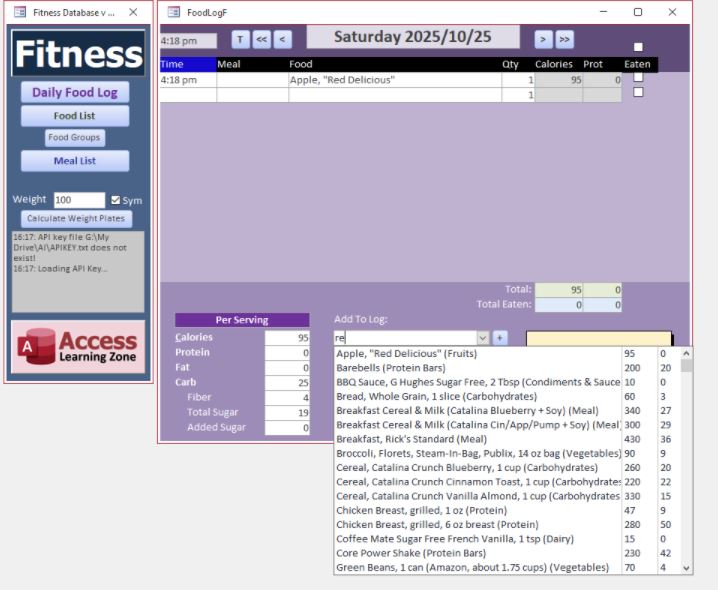Image resolution: width=718 pixels, height=590 pixels.
Task: Click the Access Learning Zone logo
Action: pyautogui.click(x=78, y=346)
